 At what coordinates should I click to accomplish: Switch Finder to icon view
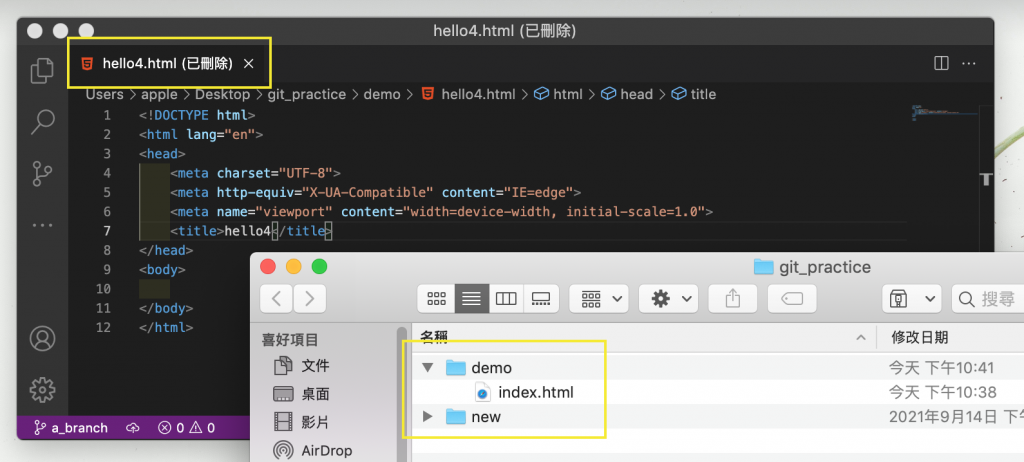click(x=436, y=299)
